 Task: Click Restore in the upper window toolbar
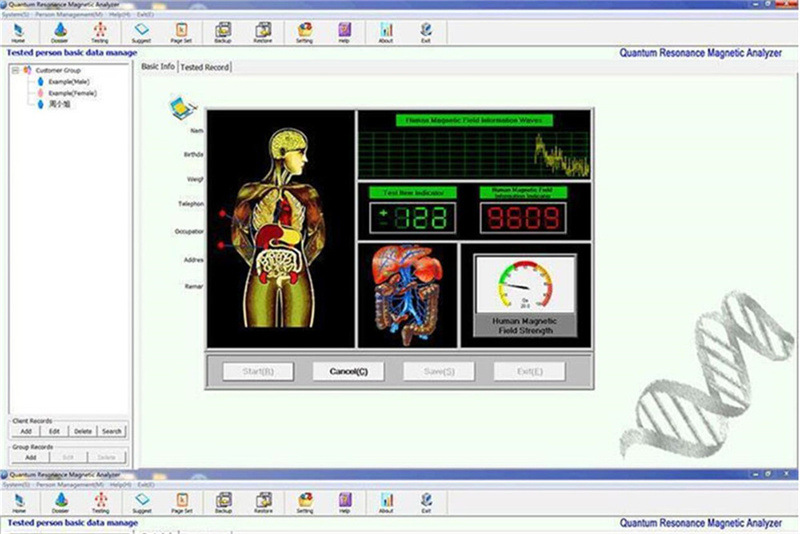(x=263, y=33)
